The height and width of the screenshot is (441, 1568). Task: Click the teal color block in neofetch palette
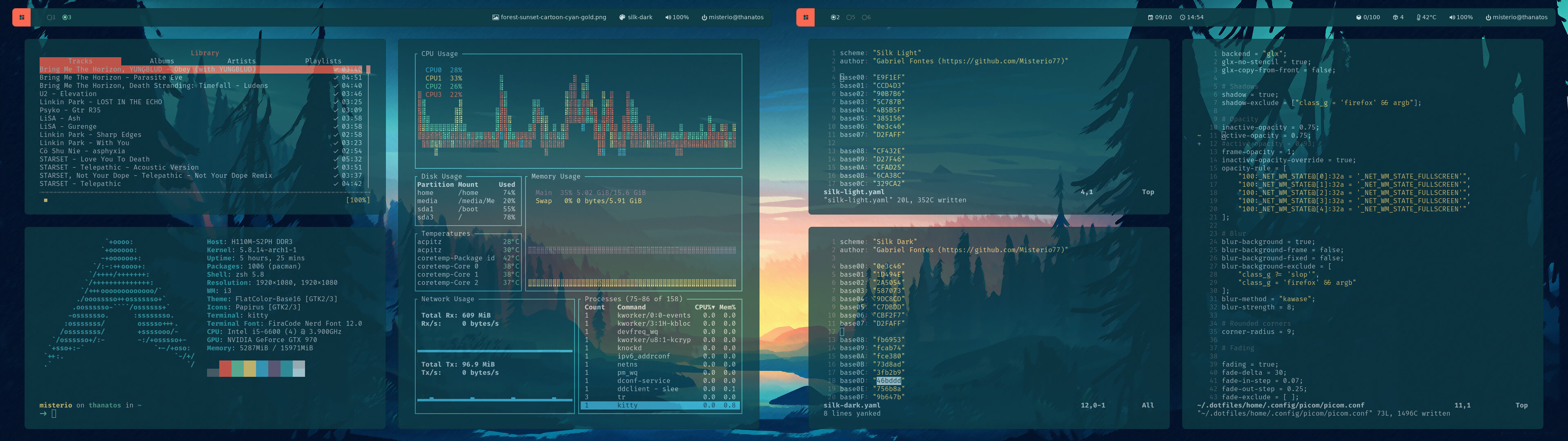tap(287, 369)
